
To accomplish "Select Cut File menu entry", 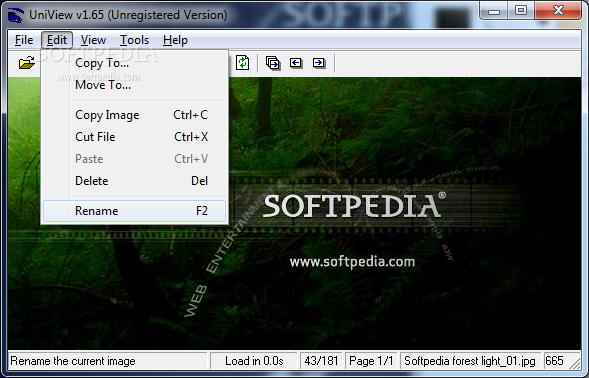I will tap(134, 137).
